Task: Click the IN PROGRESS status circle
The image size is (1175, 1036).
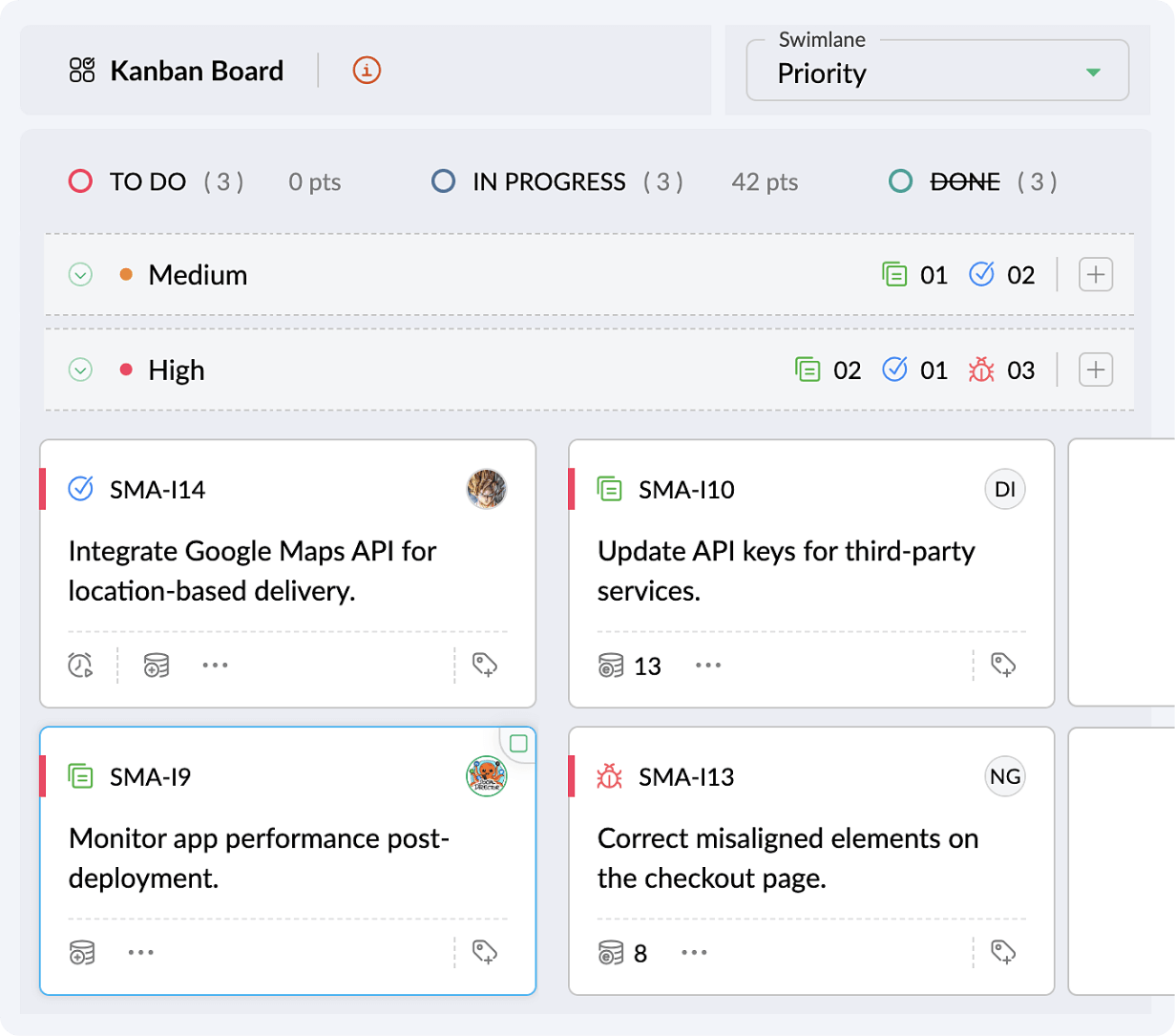Action: pos(444,181)
